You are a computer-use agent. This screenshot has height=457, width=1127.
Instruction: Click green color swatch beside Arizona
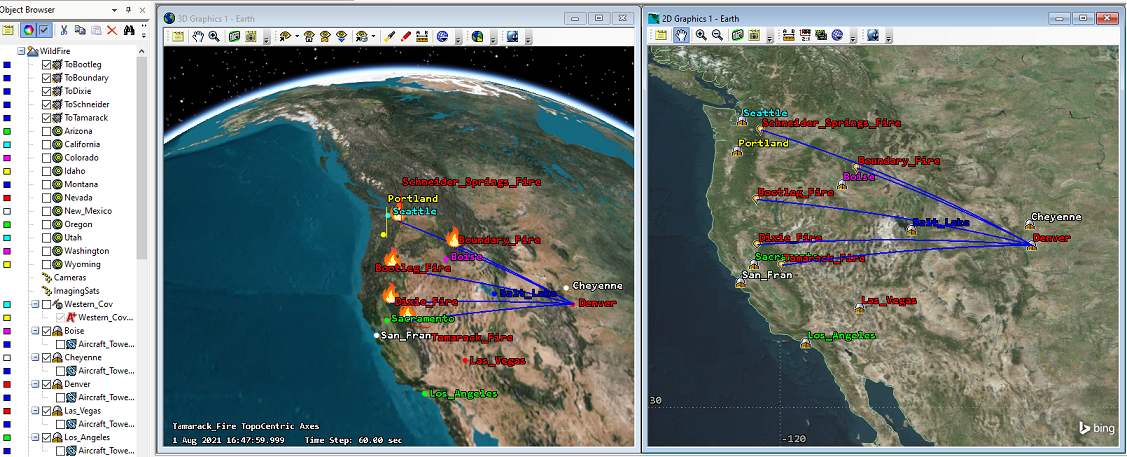pos(6,131)
